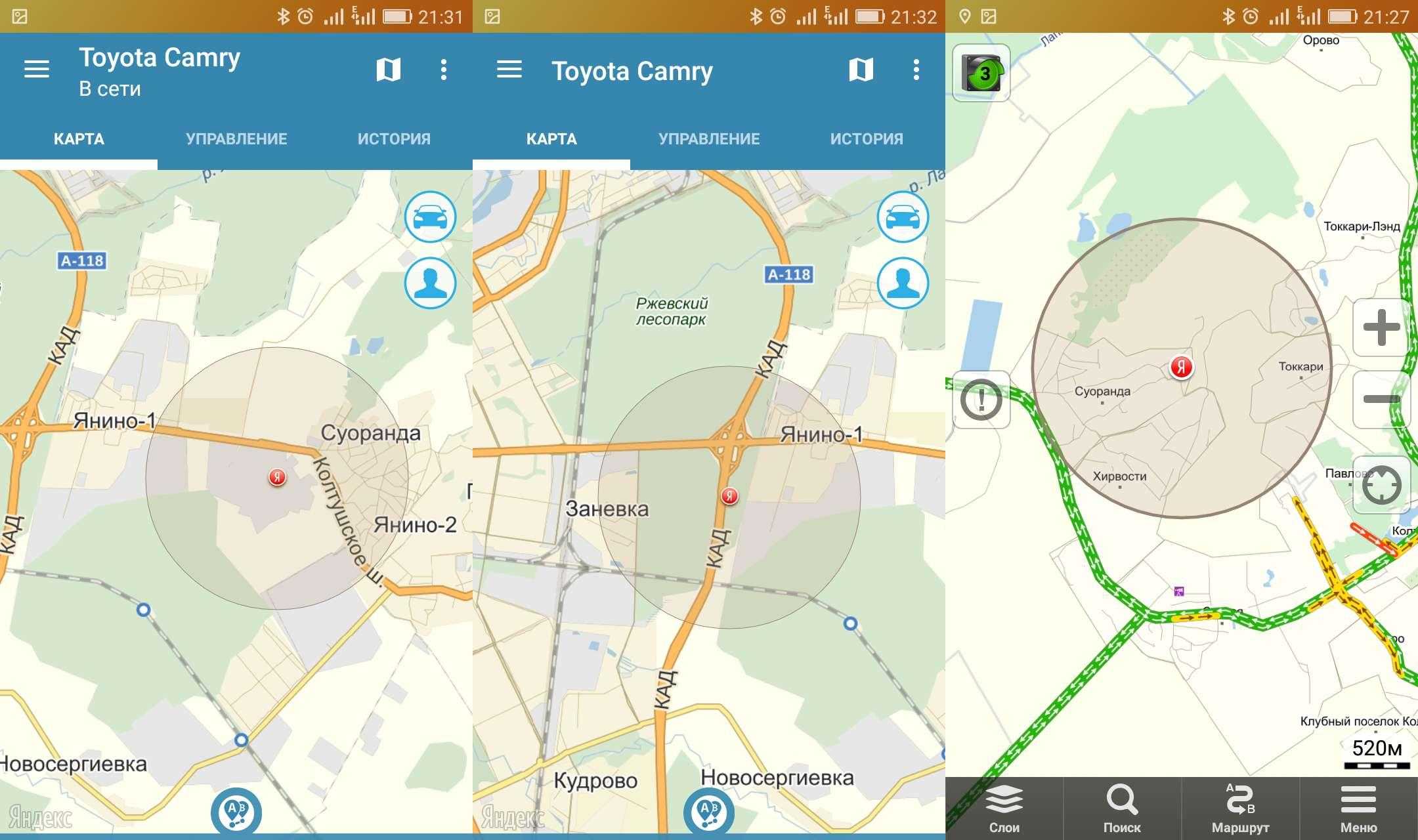The height and width of the screenshot is (840, 1418).
Task: Tap map icon in left screen header
Action: click(388, 69)
